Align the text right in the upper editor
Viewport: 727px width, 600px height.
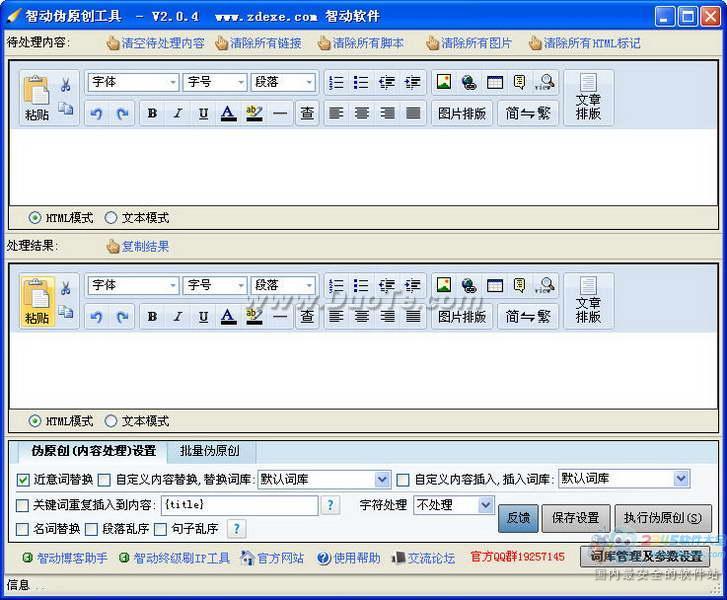[x=387, y=113]
